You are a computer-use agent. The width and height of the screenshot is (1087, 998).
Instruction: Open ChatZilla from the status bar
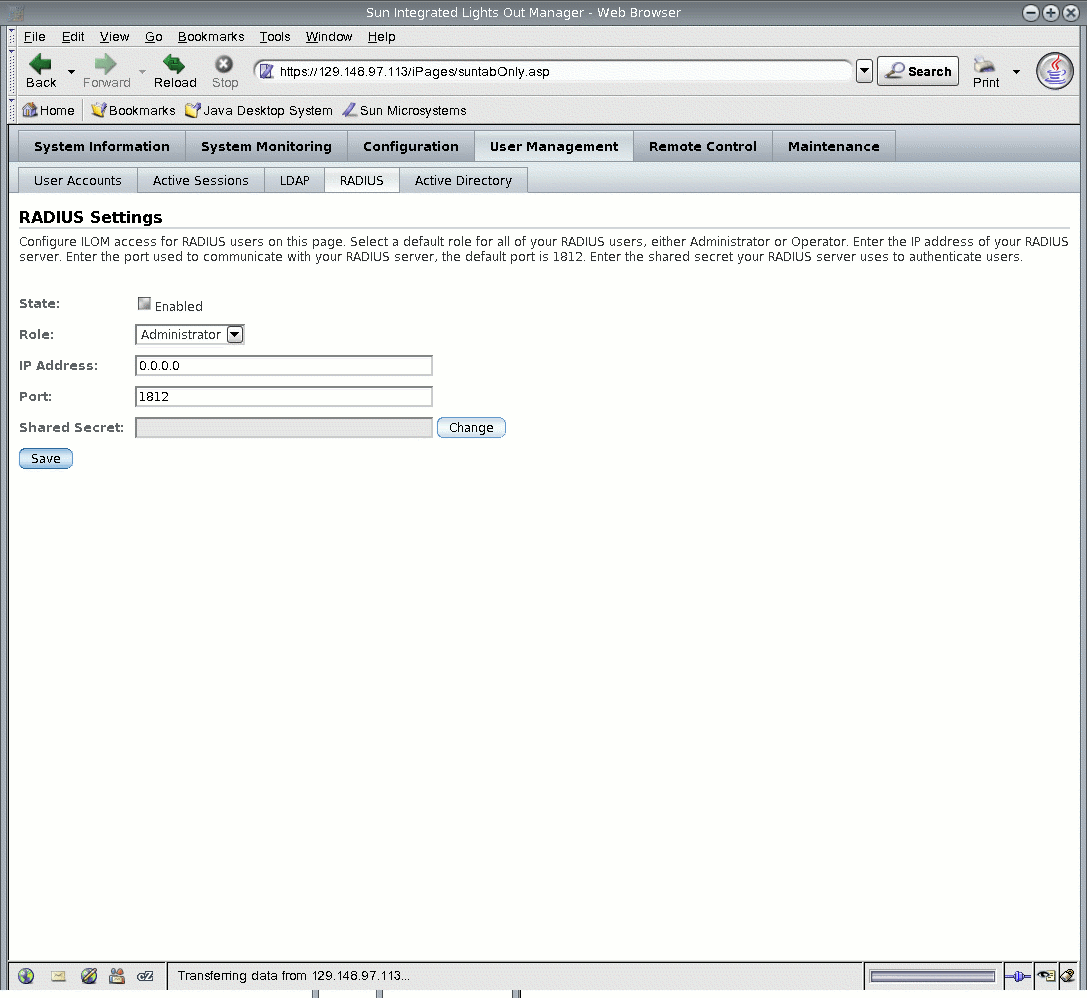tap(145, 975)
